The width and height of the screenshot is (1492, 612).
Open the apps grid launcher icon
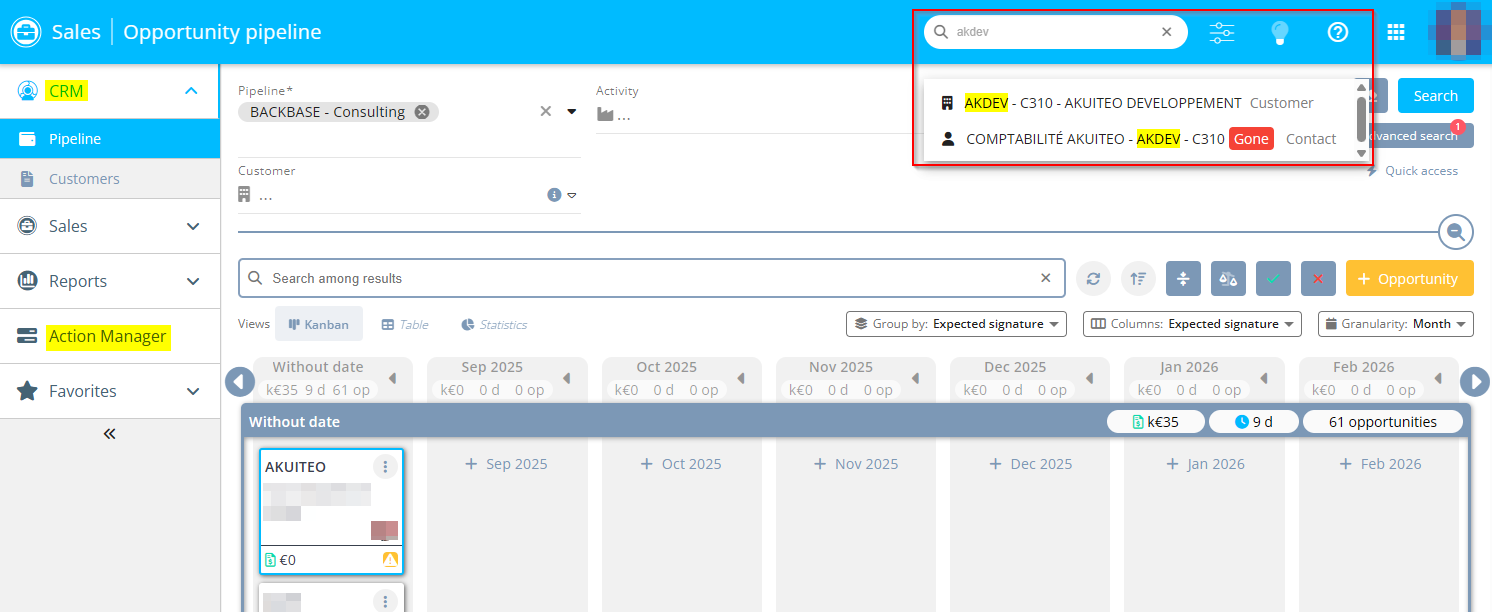pos(1396,32)
